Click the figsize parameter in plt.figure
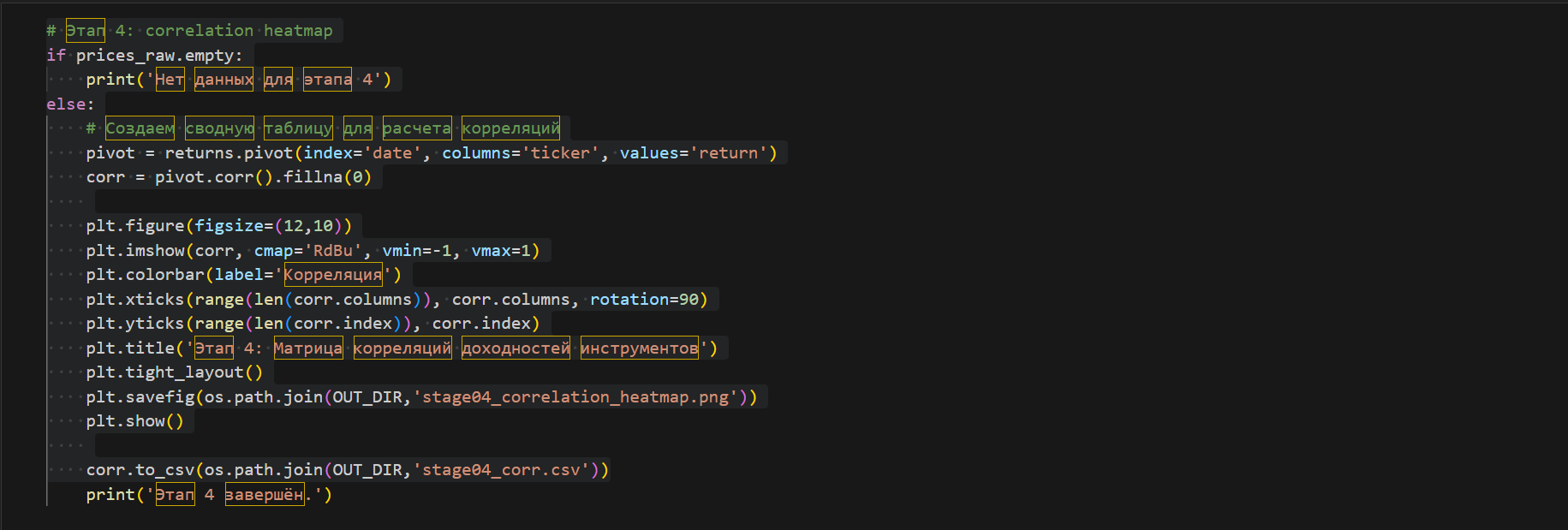Image resolution: width=1568 pixels, height=530 pixels. coord(229,226)
